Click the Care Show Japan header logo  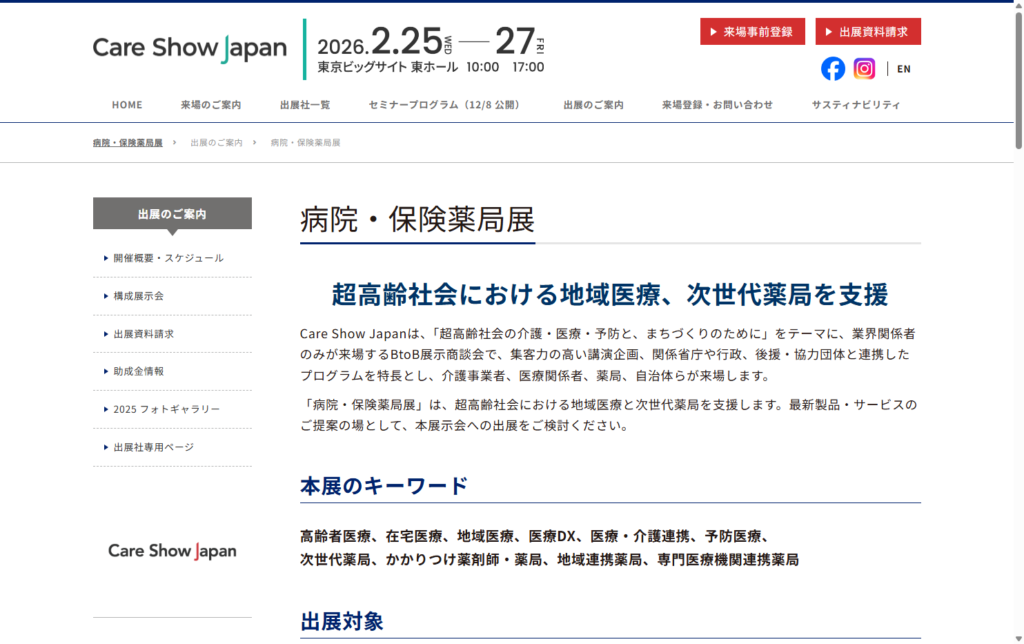pos(189,46)
